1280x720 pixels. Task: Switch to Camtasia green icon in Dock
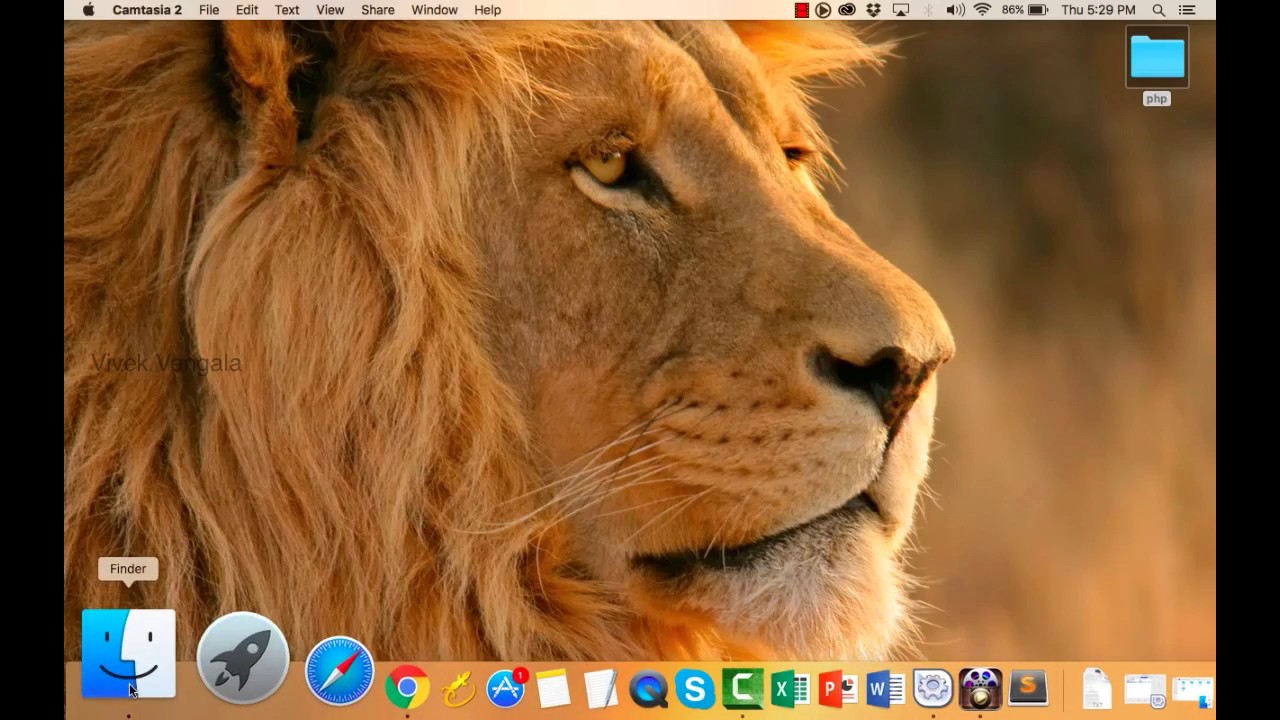743,688
